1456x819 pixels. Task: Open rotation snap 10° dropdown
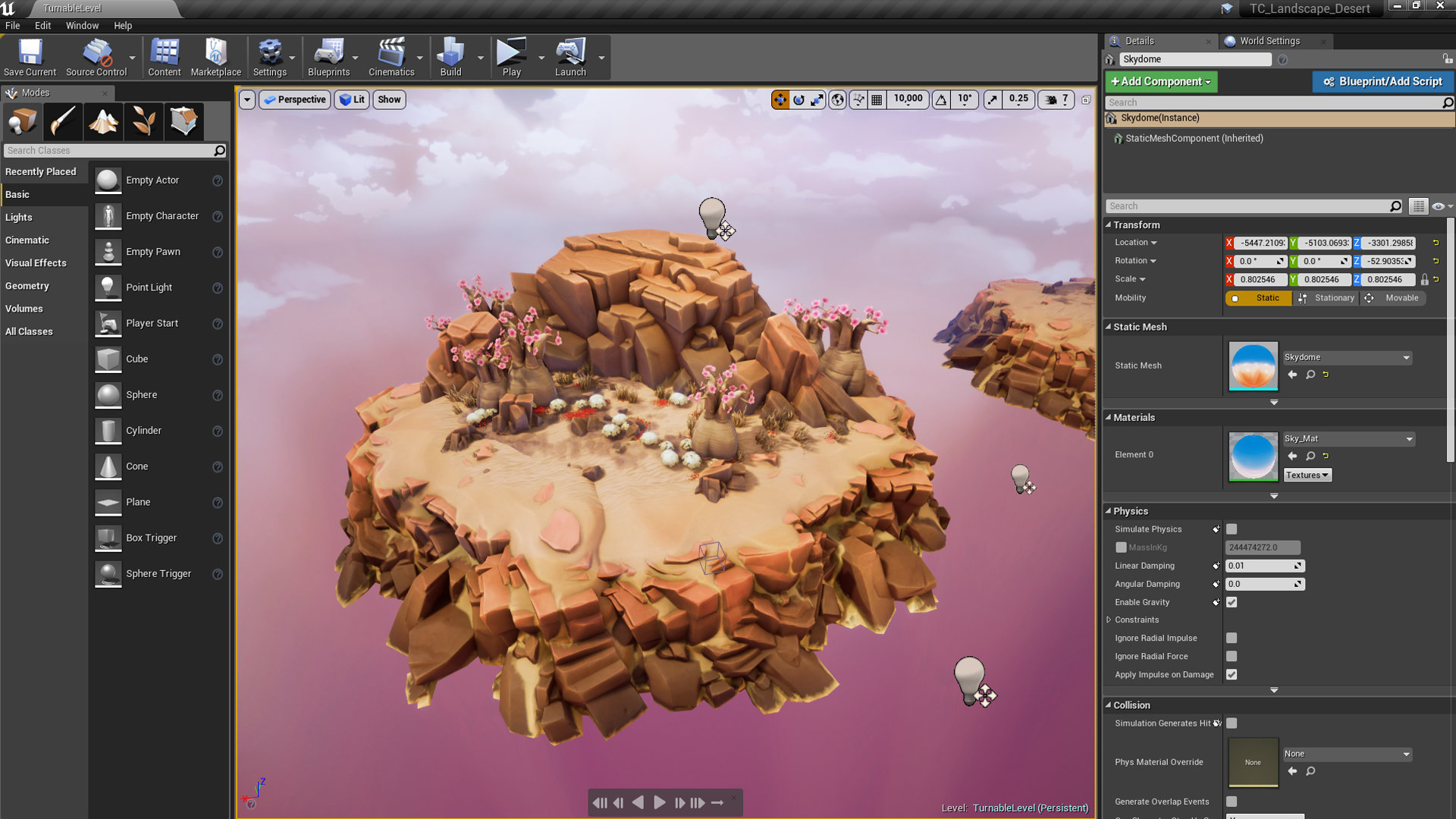[x=964, y=99]
